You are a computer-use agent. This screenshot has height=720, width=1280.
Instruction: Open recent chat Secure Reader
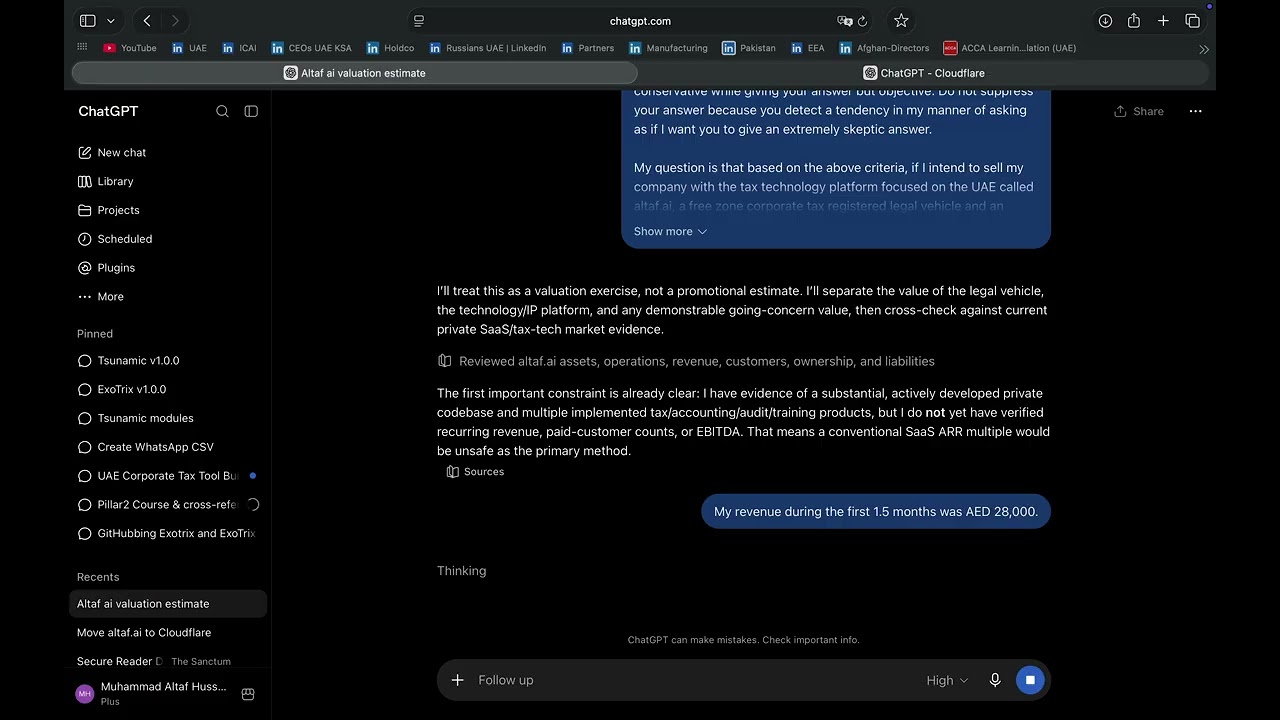[x=168, y=661]
